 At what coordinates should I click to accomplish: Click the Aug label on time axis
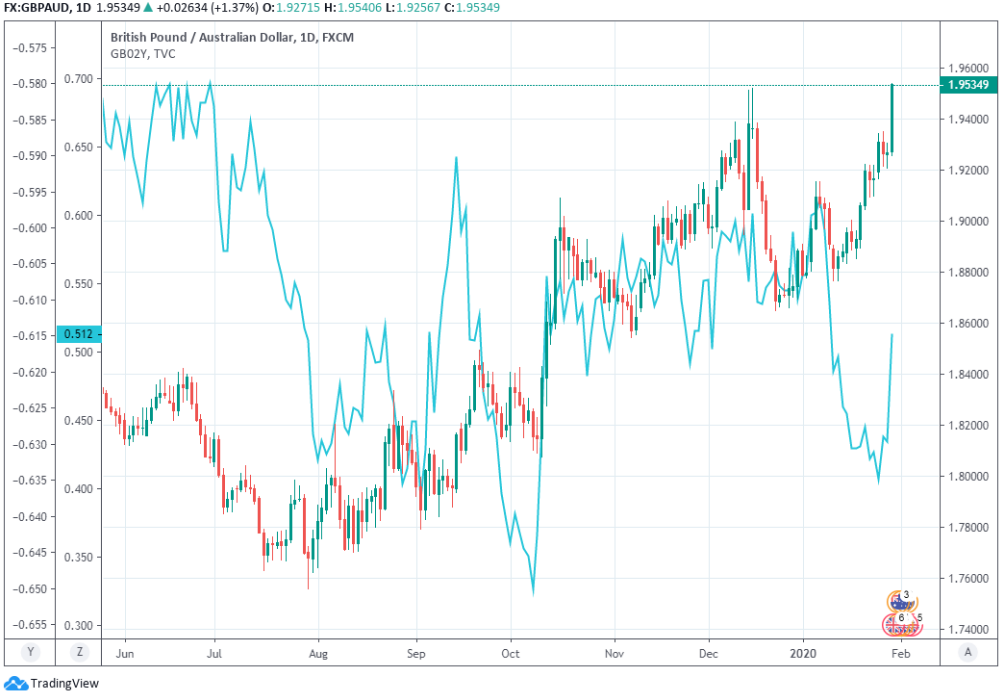318,654
